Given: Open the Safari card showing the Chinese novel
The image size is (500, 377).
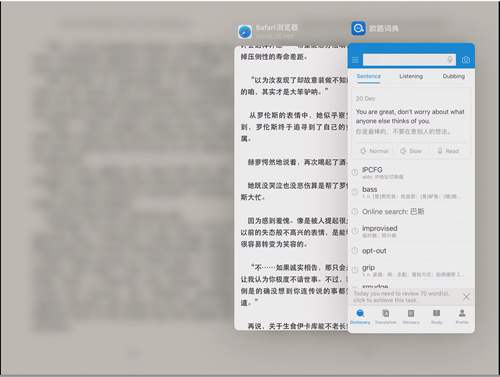Looking at the screenshot, I should (291, 188).
